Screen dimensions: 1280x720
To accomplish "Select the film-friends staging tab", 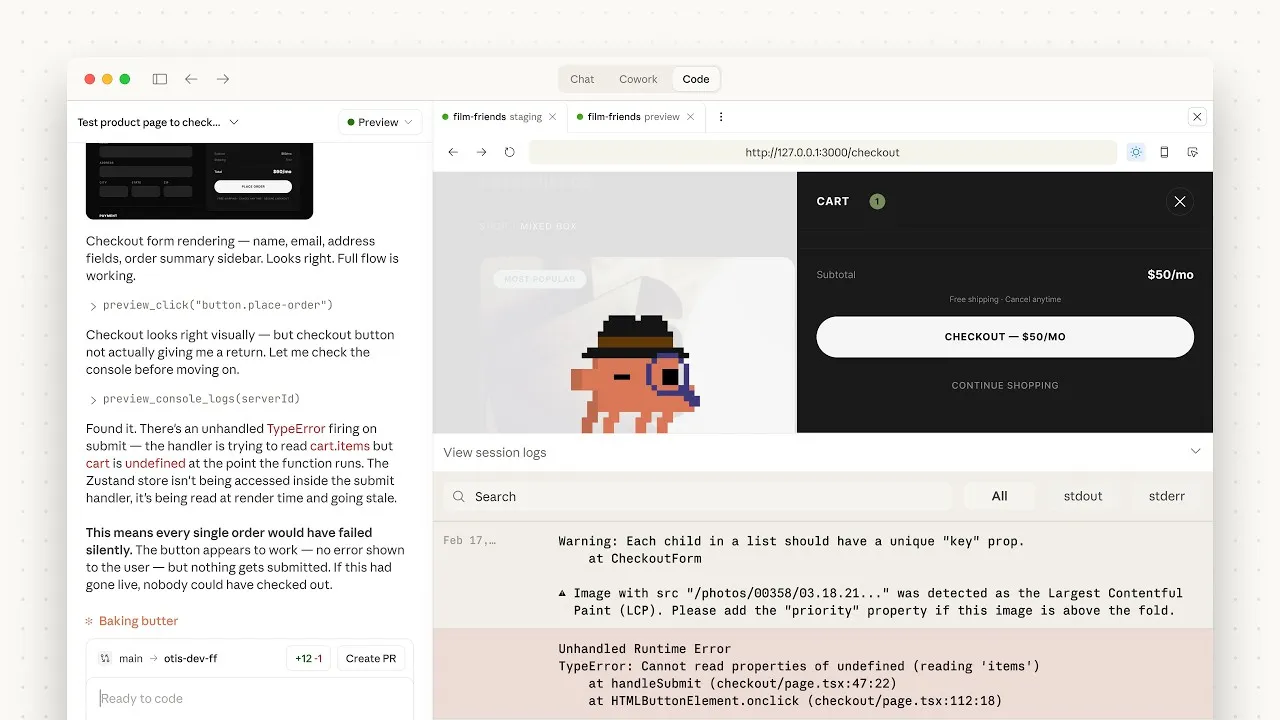I will click(497, 117).
